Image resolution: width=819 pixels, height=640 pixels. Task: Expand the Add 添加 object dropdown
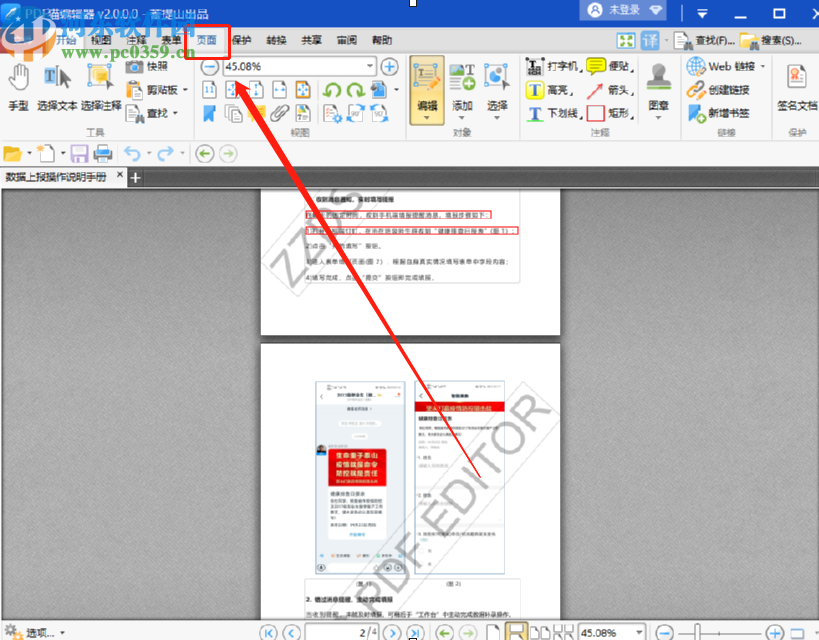click(x=462, y=118)
